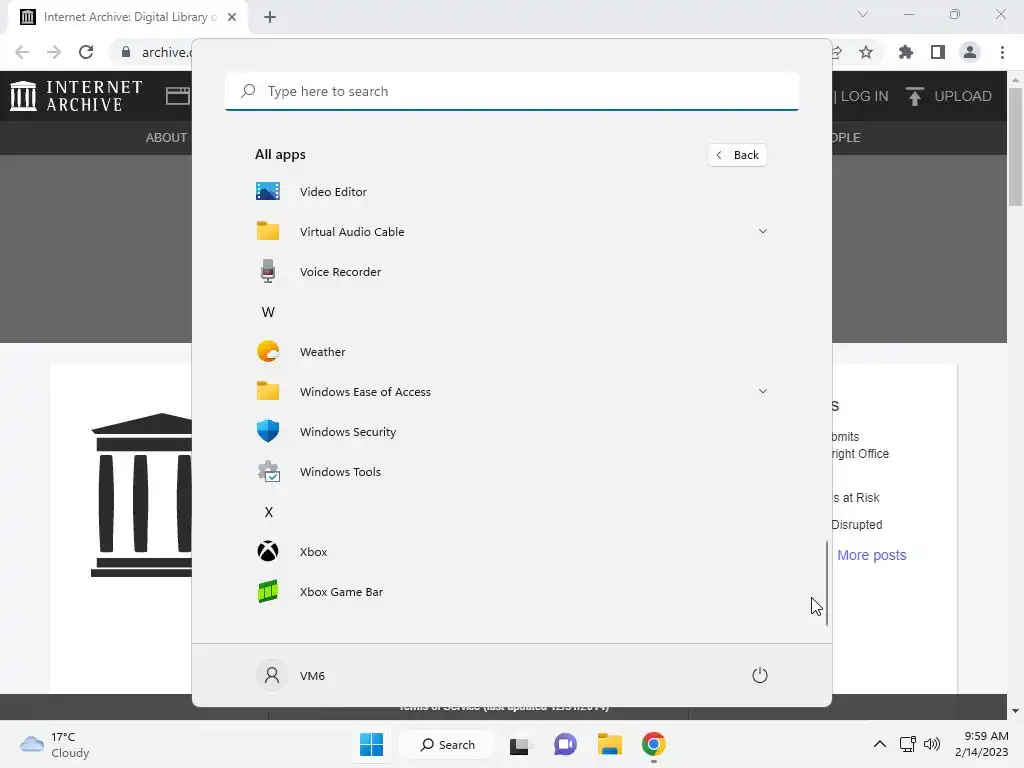This screenshot has width=1024, height=768.
Task: Open Chrome's three-dot menu
Action: click(x=1002, y=52)
